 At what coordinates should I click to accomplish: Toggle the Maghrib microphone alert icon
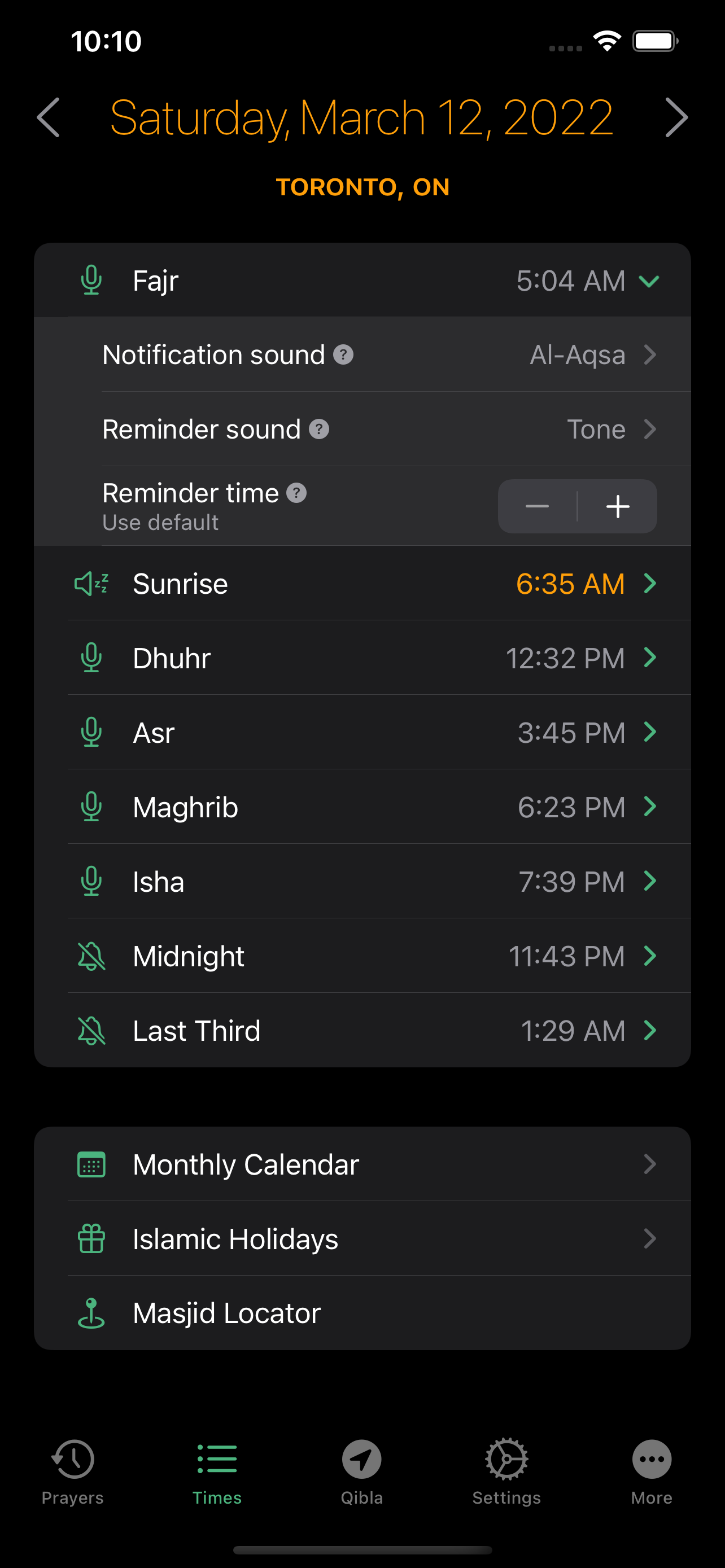(91, 807)
